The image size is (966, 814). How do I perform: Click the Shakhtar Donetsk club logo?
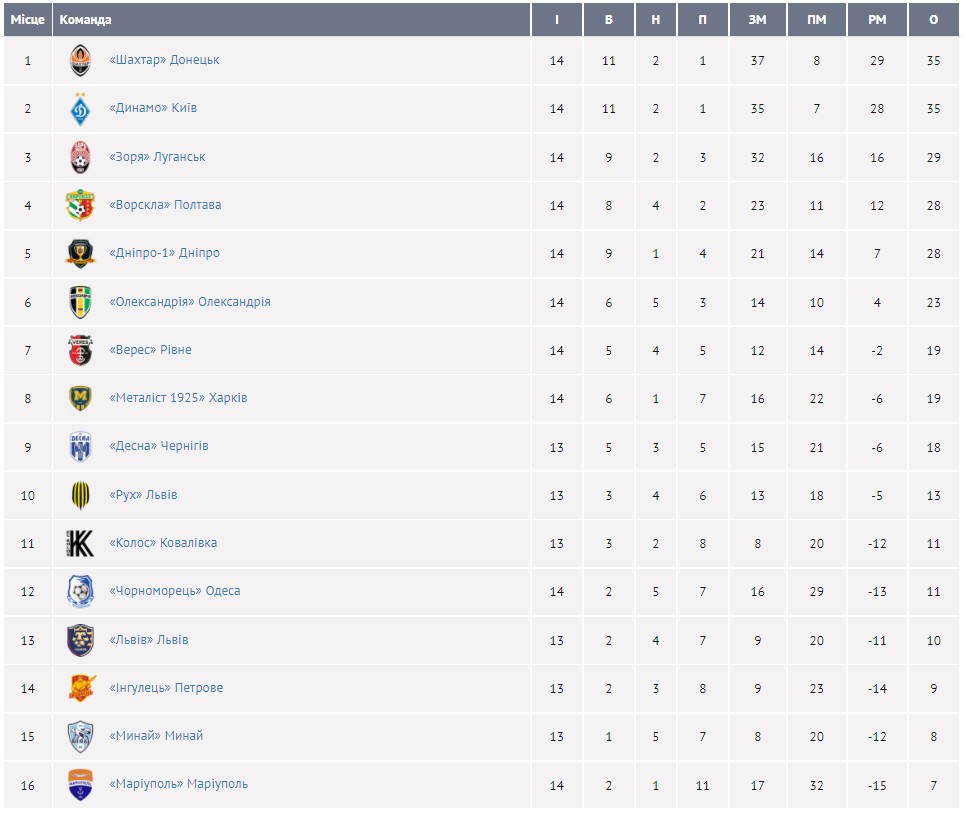[x=80, y=61]
